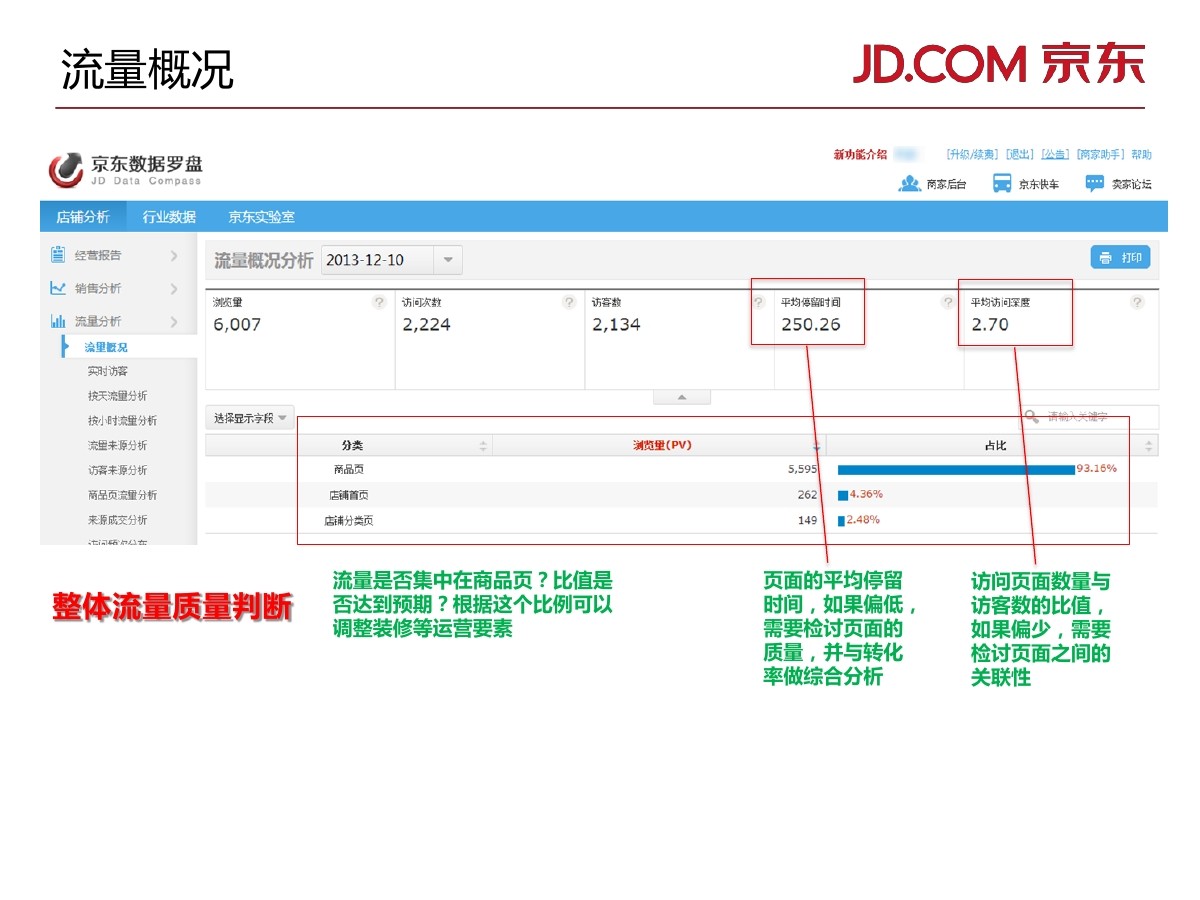Screen dimensions: 1200x900
Task: Click the 149 PV value
Action: pos(808,520)
